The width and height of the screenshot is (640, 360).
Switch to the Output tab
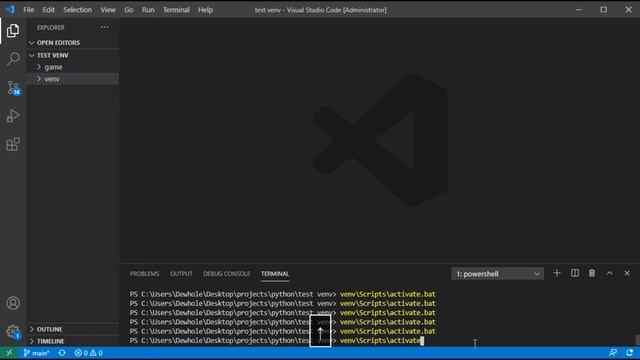point(181,274)
